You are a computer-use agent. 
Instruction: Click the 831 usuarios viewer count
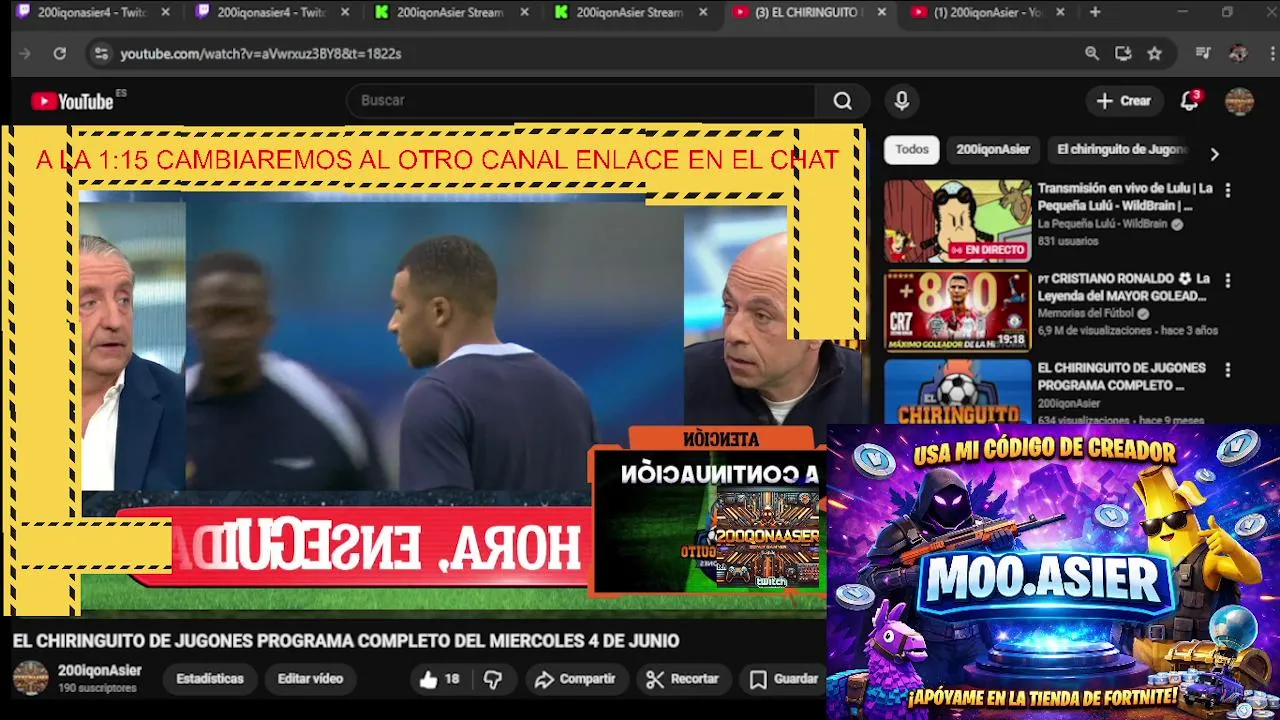pos(1067,242)
